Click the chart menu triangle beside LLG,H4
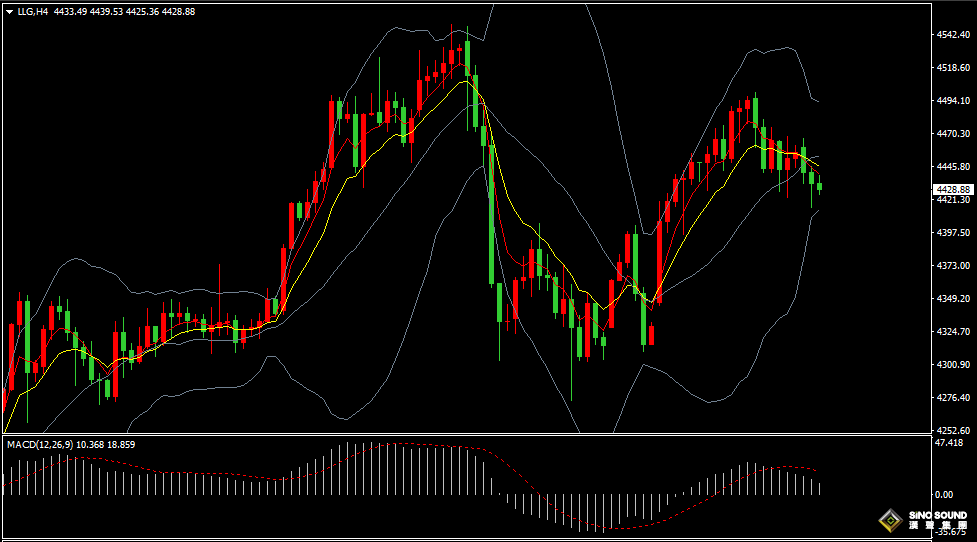977x542 pixels. click(9, 12)
